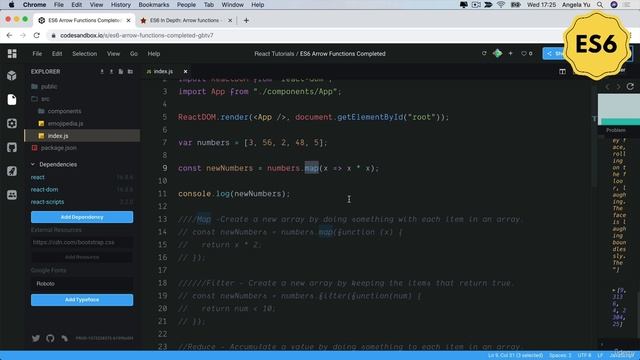The image size is (640, 360).
Task: Open the Sandbox Info cube icon
Action: pyautogui.click(x=12, y=76)
